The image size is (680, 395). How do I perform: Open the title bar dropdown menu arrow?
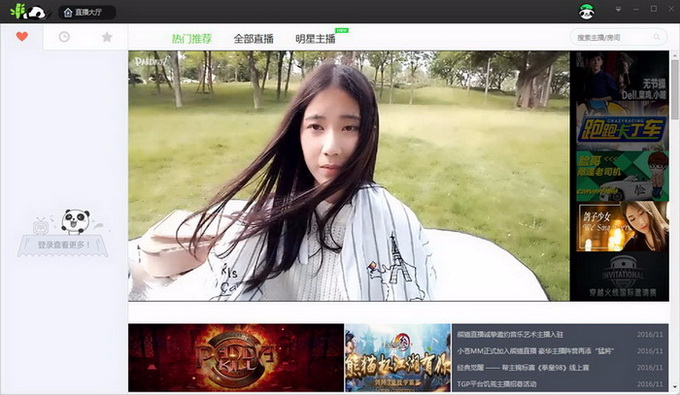618,9
